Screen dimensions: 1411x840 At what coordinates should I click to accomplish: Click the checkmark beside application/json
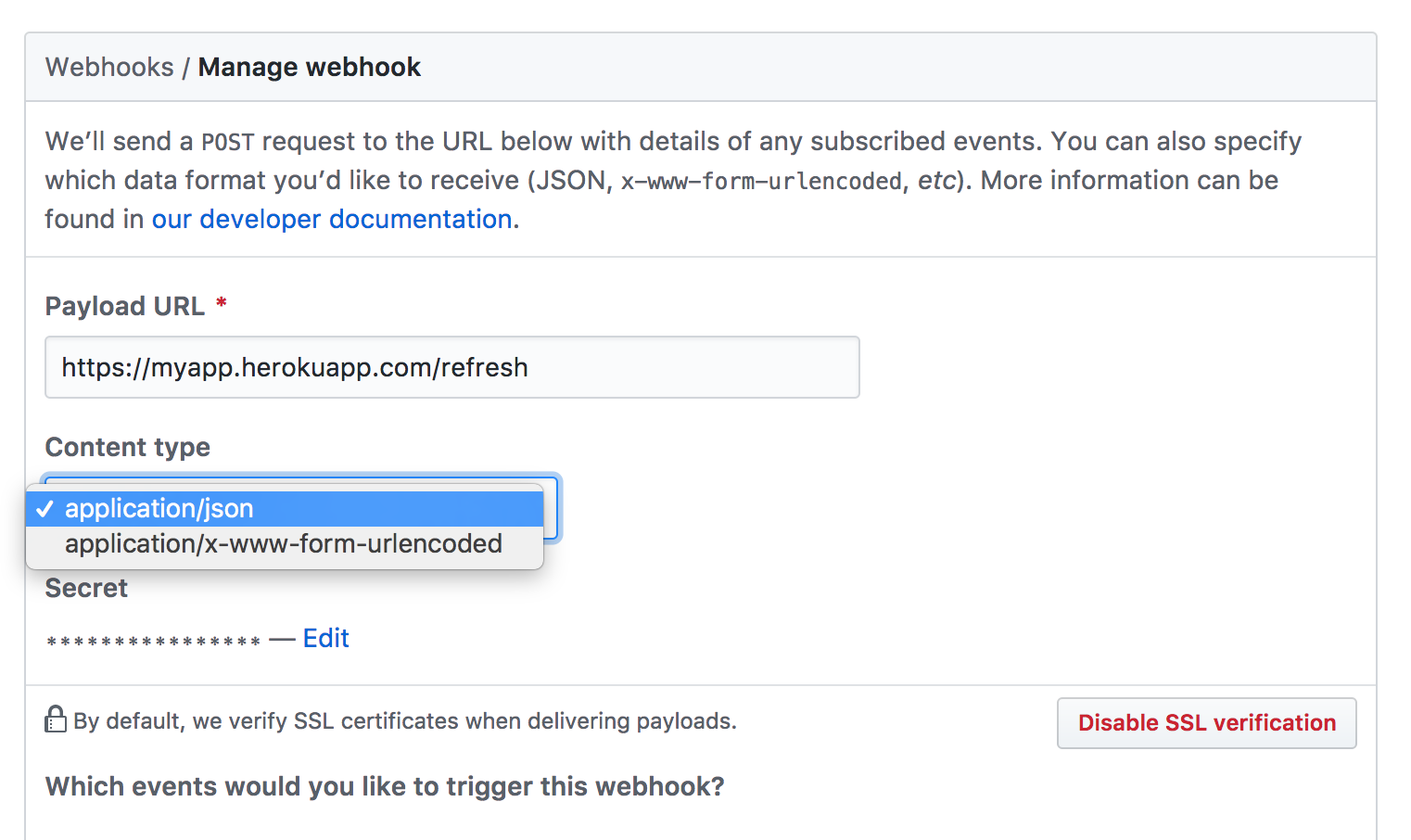pyautogui.click(x=44, y=509)
